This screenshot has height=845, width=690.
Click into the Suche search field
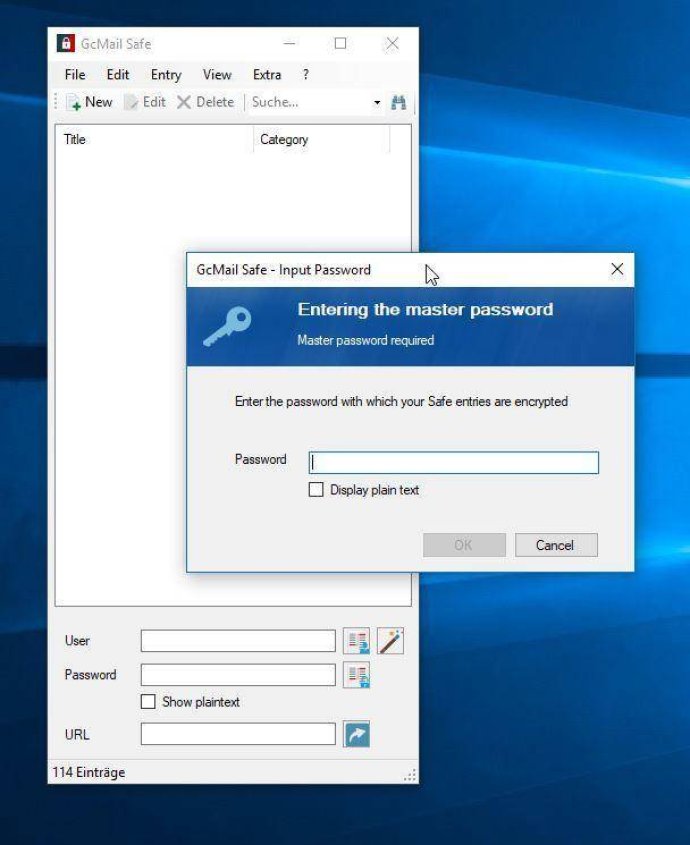(310, 102)
